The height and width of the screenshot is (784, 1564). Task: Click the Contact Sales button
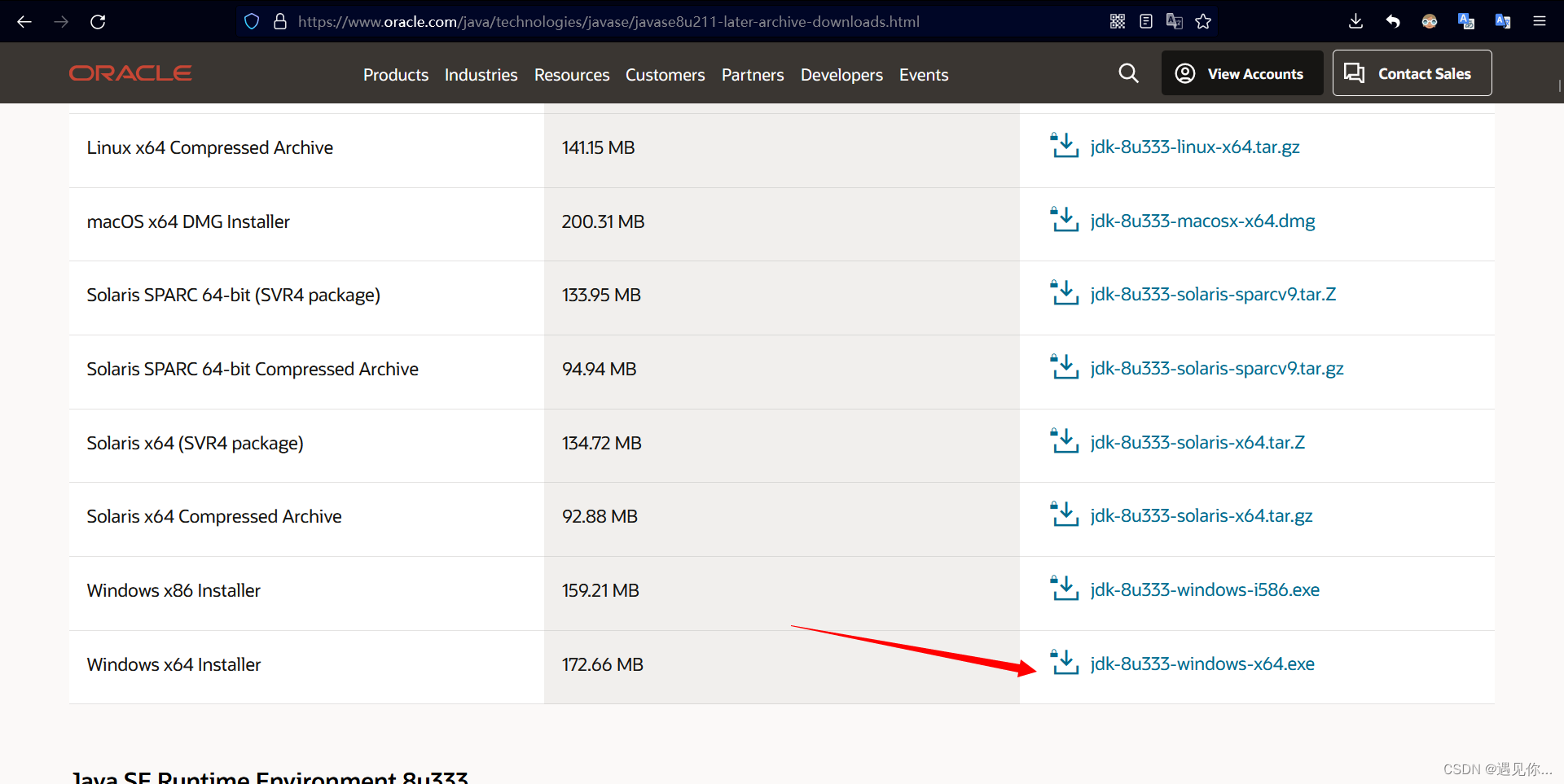1412,73
